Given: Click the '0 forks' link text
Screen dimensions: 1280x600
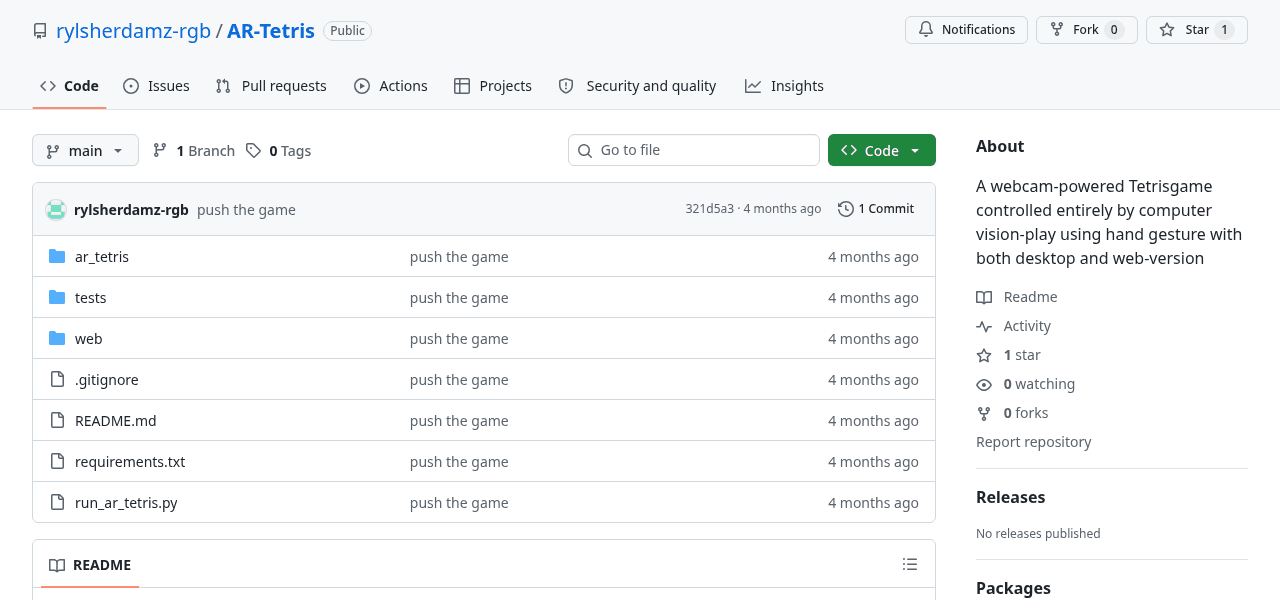Looking at the screenshot, I should [1026, 413].
